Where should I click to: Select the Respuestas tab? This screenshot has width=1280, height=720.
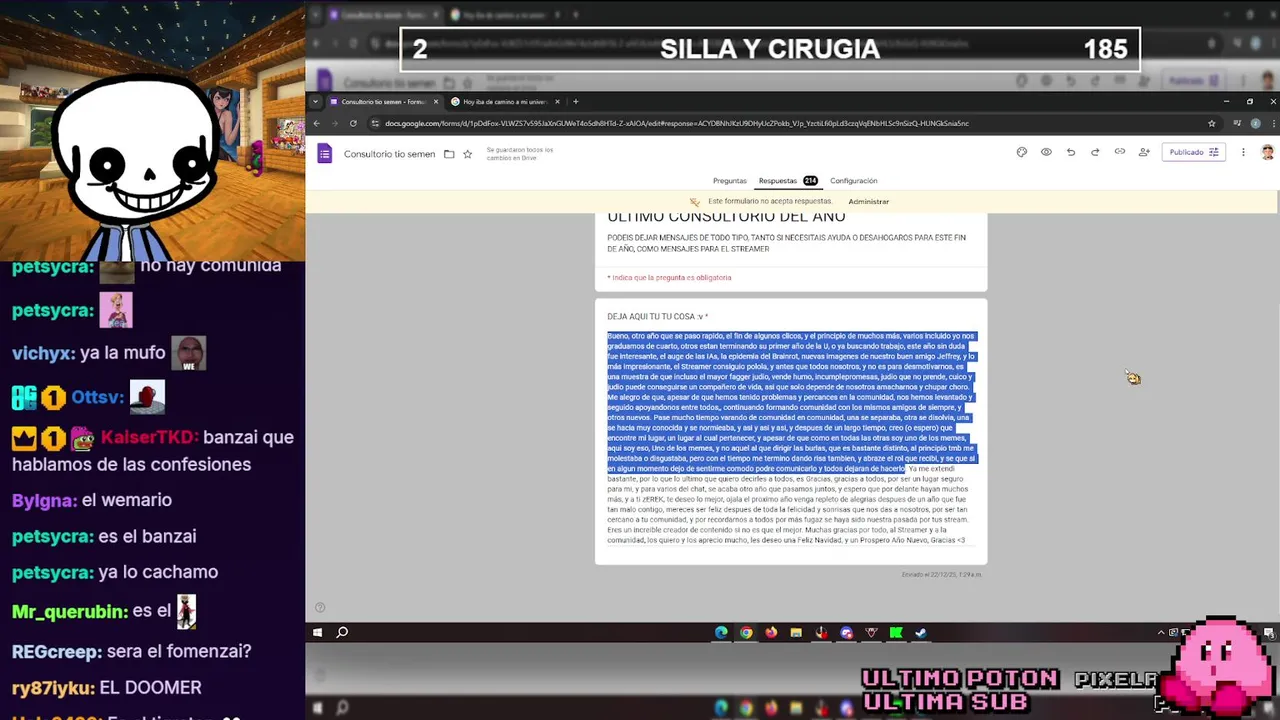pos(787,181)
